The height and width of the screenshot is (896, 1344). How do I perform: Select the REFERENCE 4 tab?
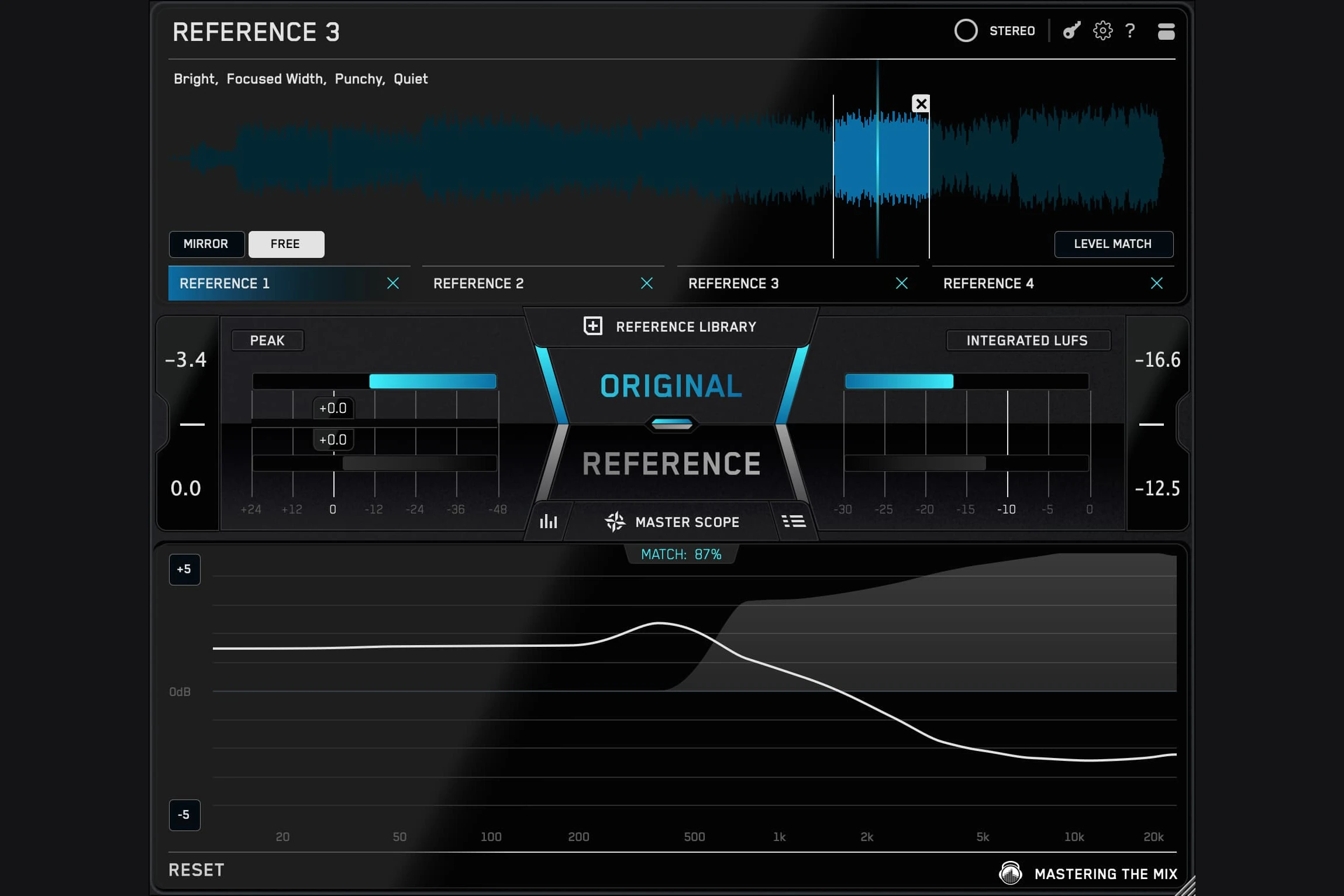pos(1053,283)
